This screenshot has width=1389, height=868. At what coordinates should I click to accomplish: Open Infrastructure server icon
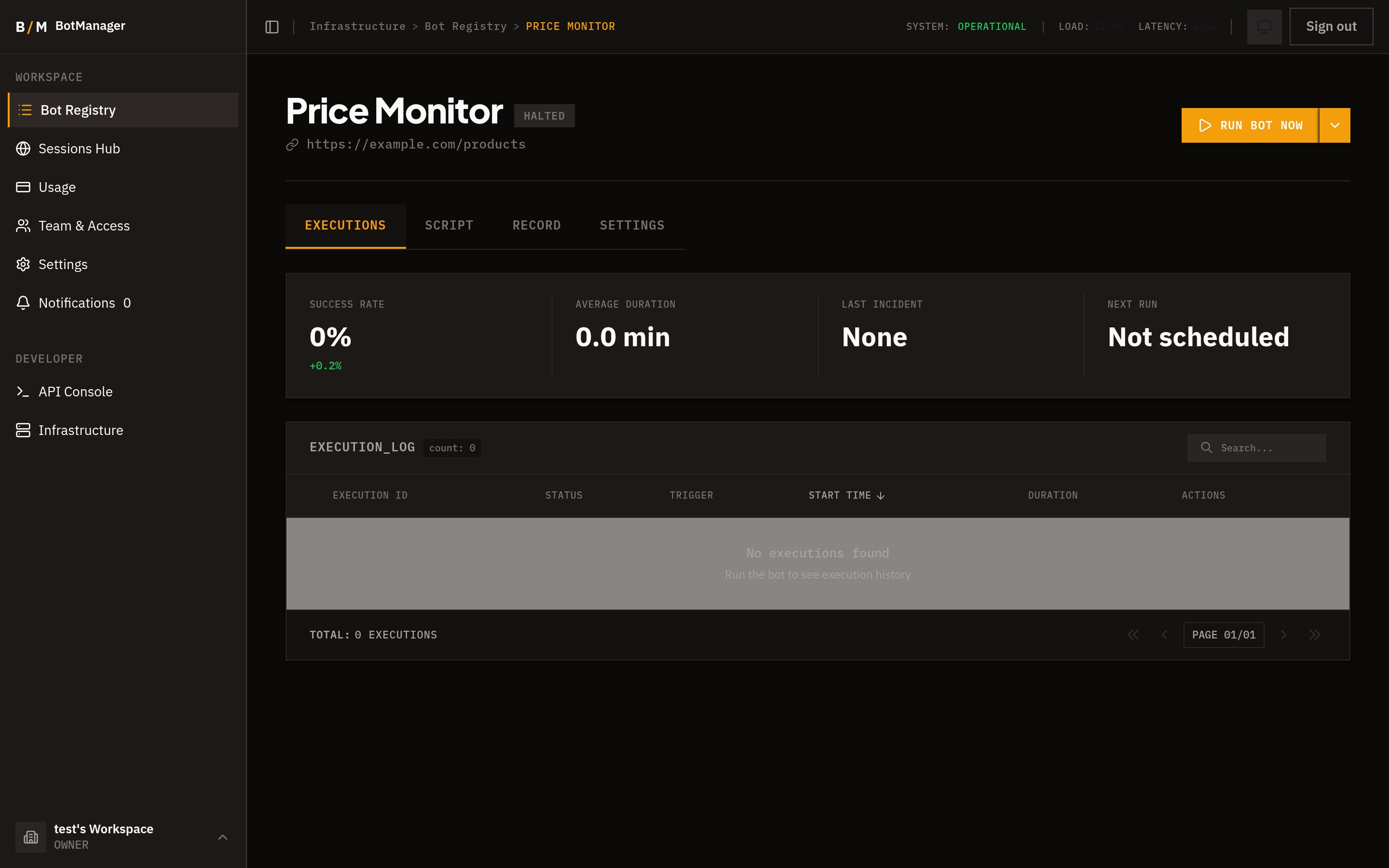(x=23, y=430)
